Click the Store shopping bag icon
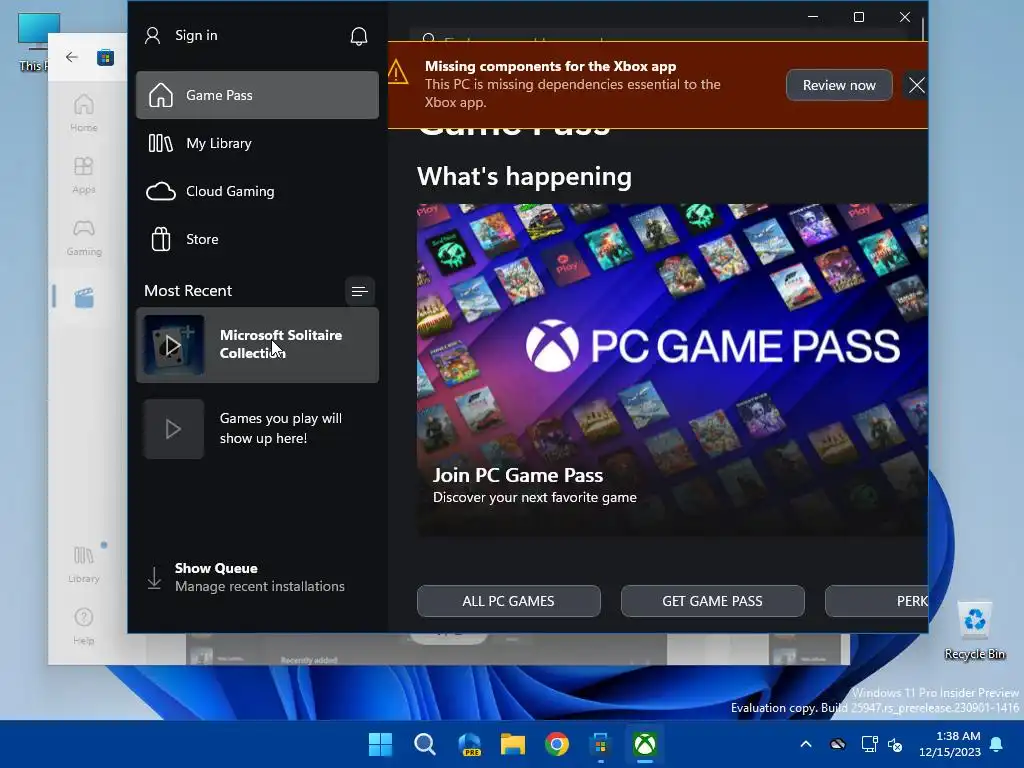 coord(161,239)
